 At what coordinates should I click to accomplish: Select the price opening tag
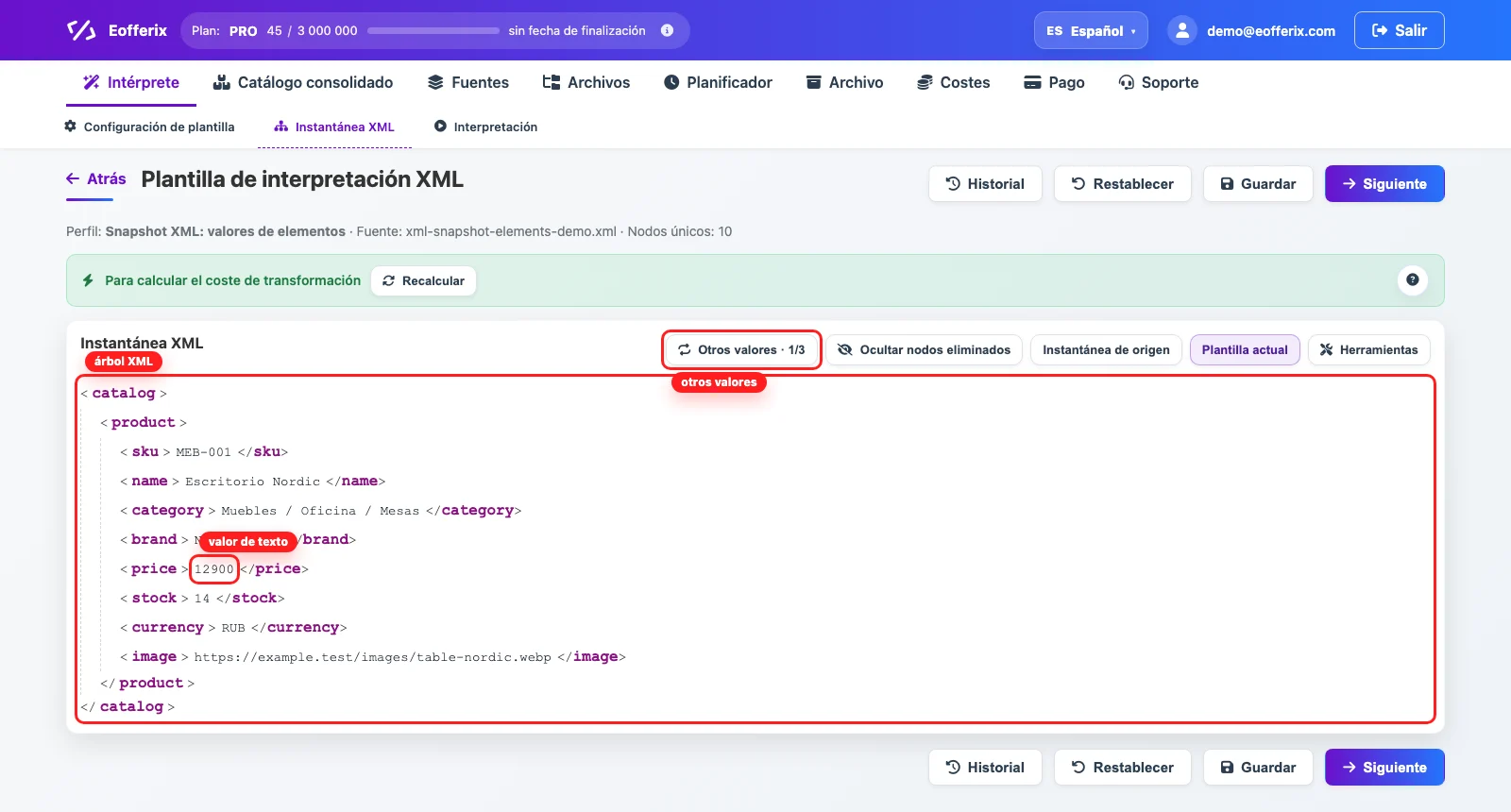coord(154,568)
